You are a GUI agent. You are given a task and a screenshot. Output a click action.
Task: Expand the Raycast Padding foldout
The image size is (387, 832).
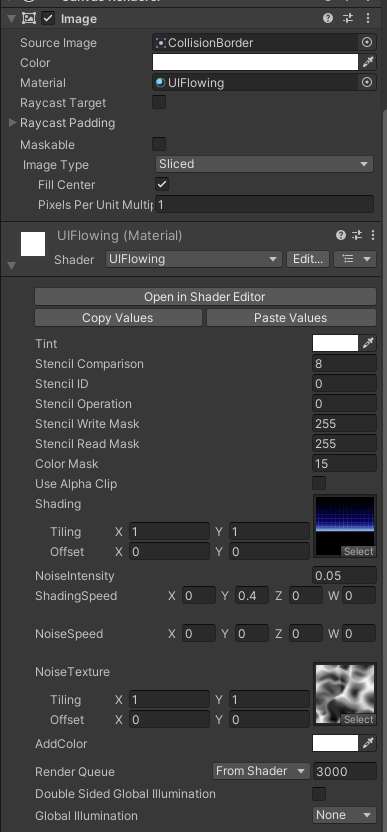tap(13, 123)
